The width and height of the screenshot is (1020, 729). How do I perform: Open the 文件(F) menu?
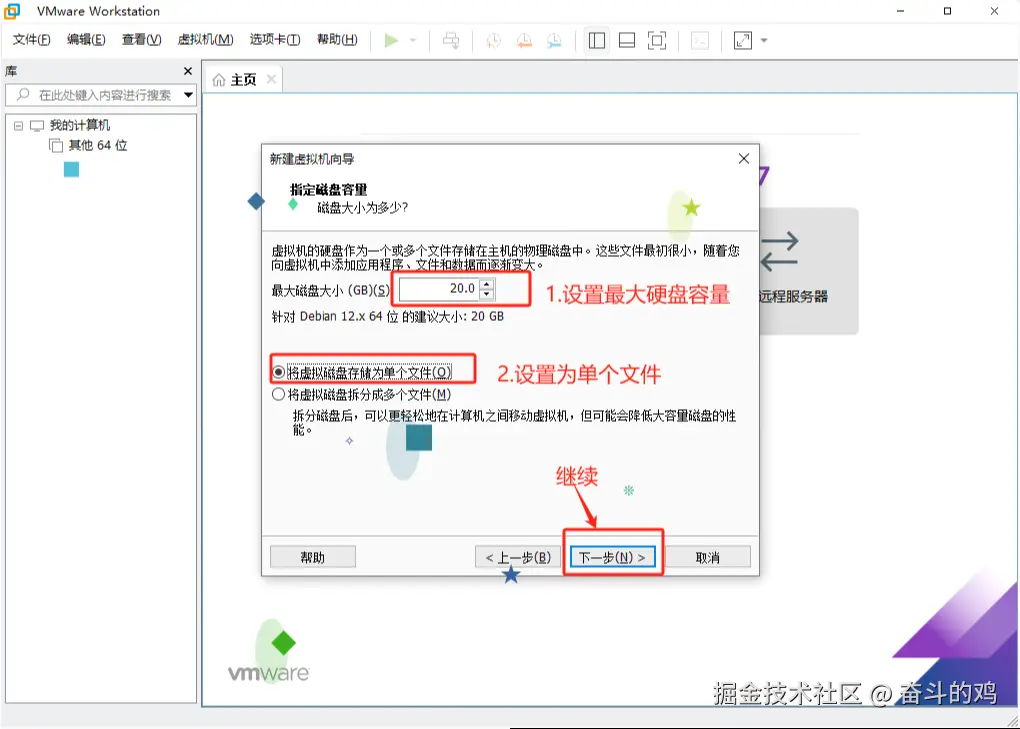pos(31,40)
